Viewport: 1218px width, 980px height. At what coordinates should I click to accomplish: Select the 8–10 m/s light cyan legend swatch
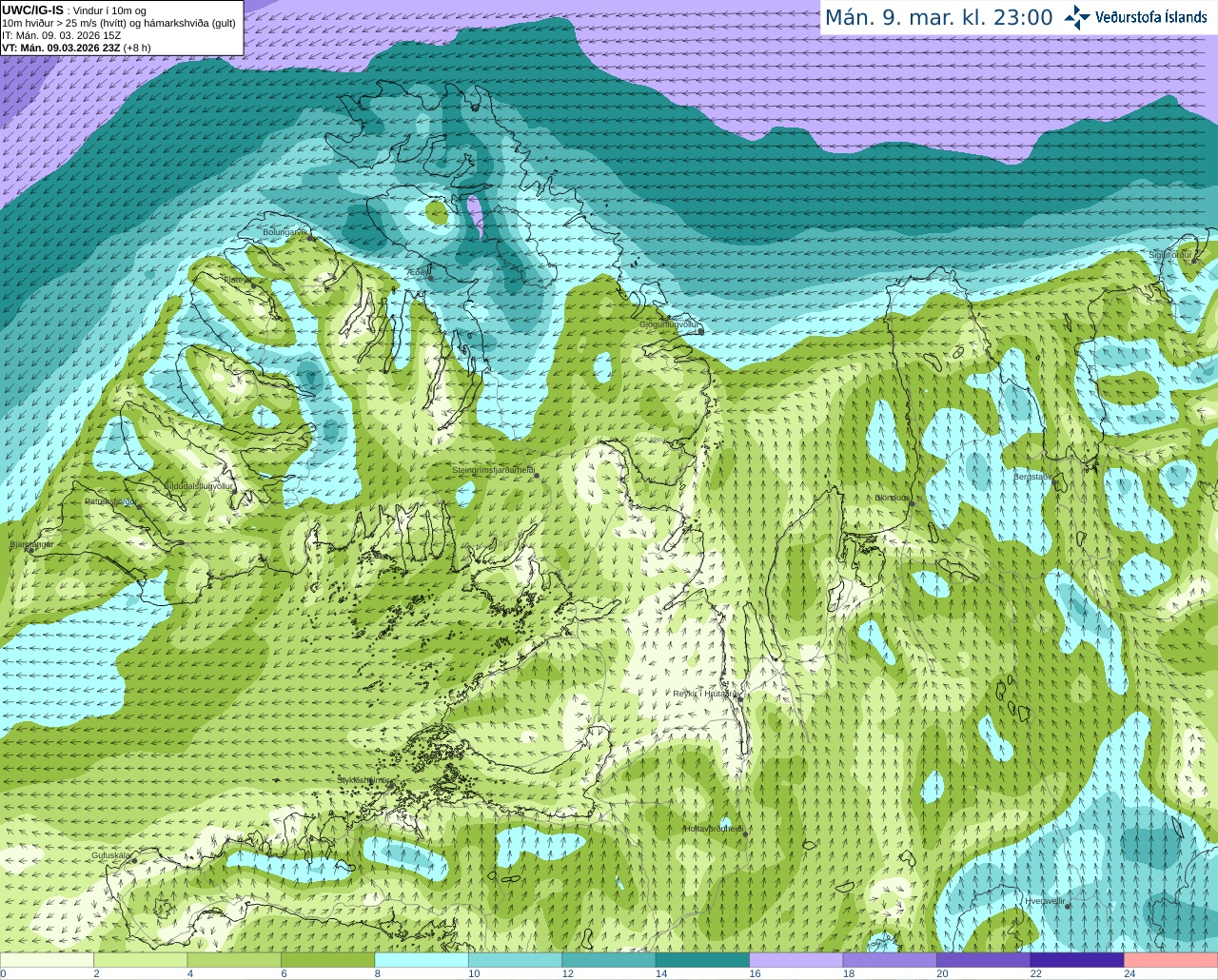tap(422, 960)
